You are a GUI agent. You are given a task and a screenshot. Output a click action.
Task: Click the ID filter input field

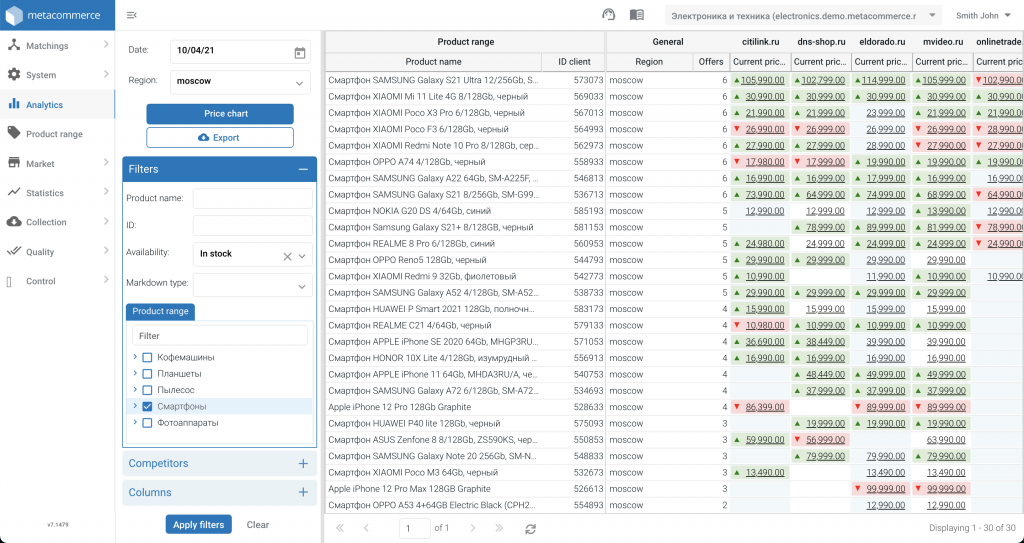[253, 225]
